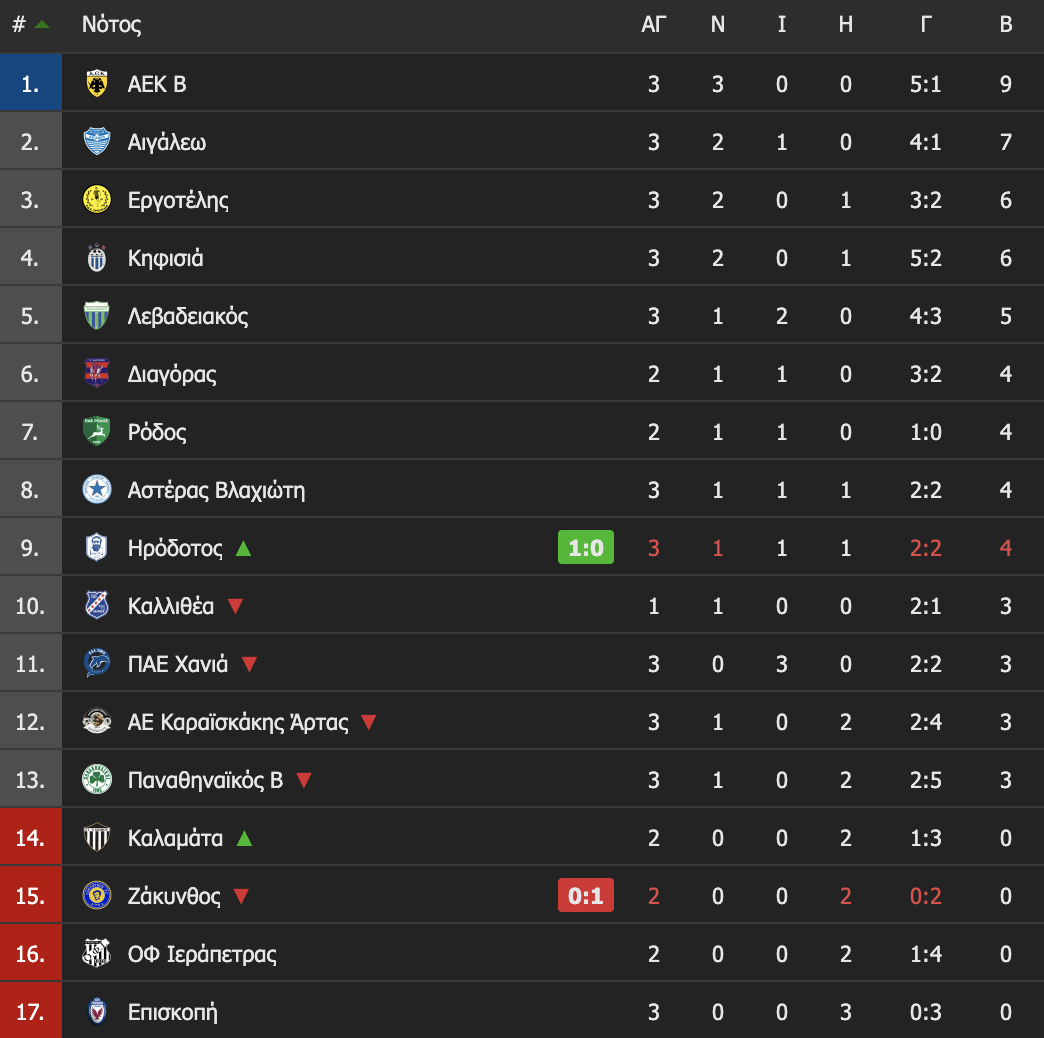Open the ΠΑΕ Χανιά team page
The width and height of the screenshot is (1044, 1038).
[x=178, y=664]
